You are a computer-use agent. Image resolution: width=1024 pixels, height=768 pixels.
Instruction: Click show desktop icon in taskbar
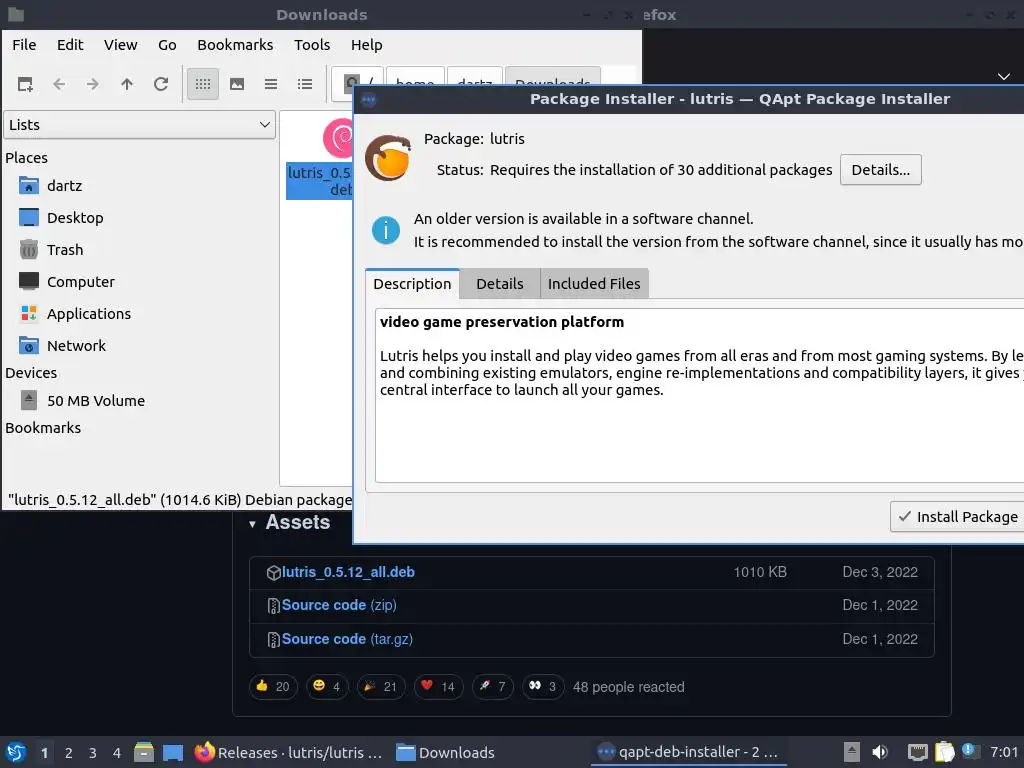pyautogui.click(x=173, y=752)
